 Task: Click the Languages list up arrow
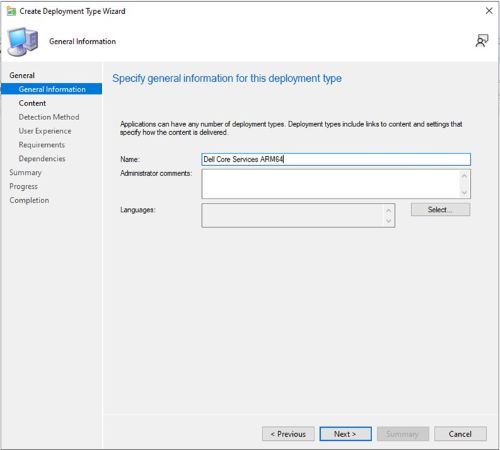click(388, 210)
